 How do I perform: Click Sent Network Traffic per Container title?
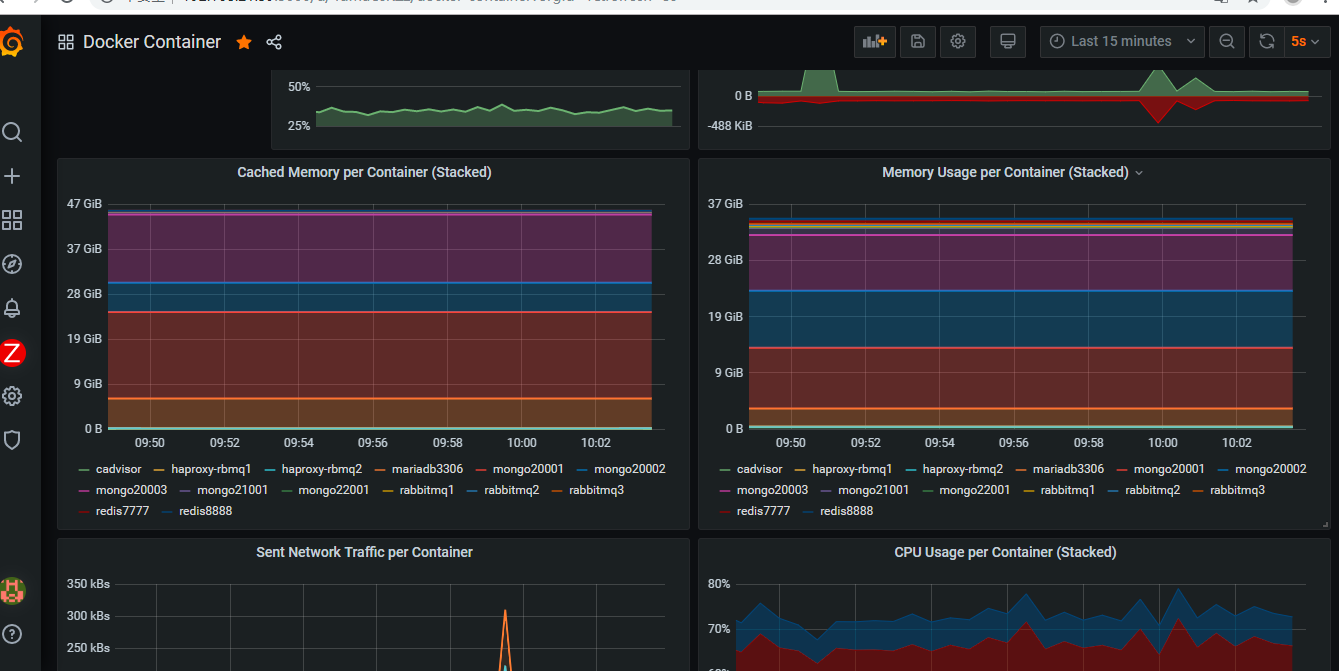pos(364,552)
